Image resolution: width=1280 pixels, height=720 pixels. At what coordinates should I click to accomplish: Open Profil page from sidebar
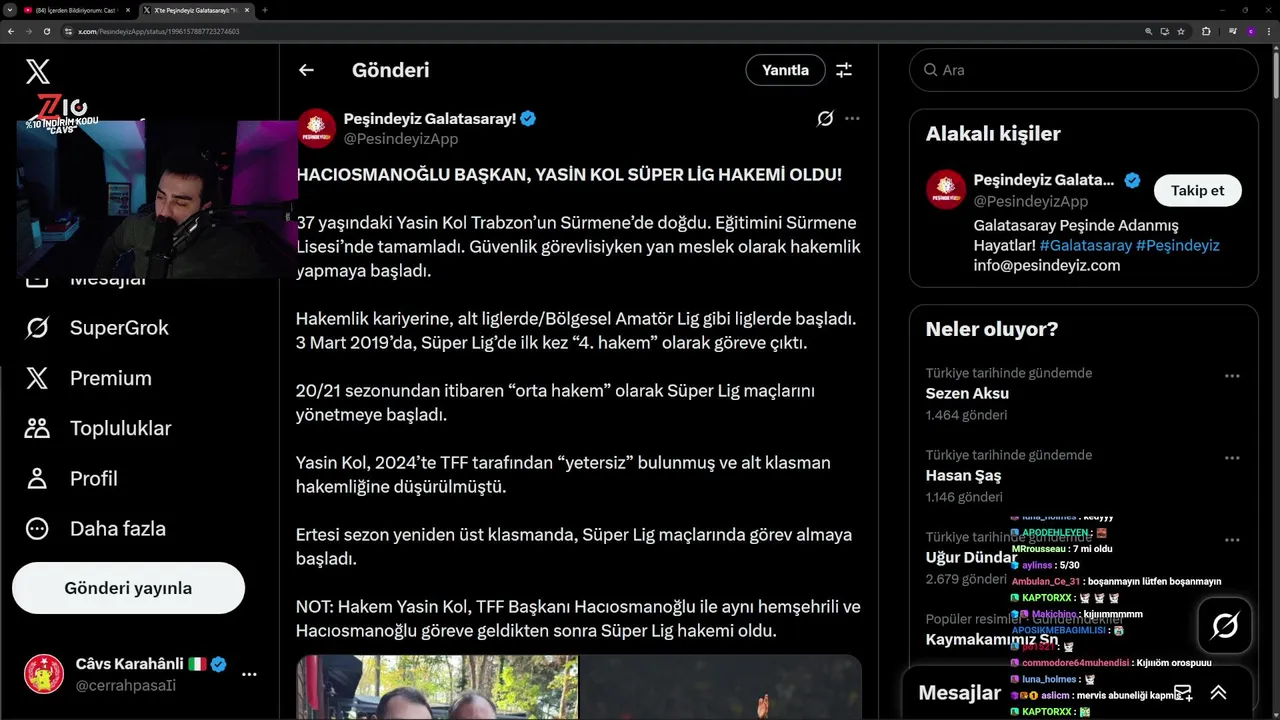[x=71, y=478]
